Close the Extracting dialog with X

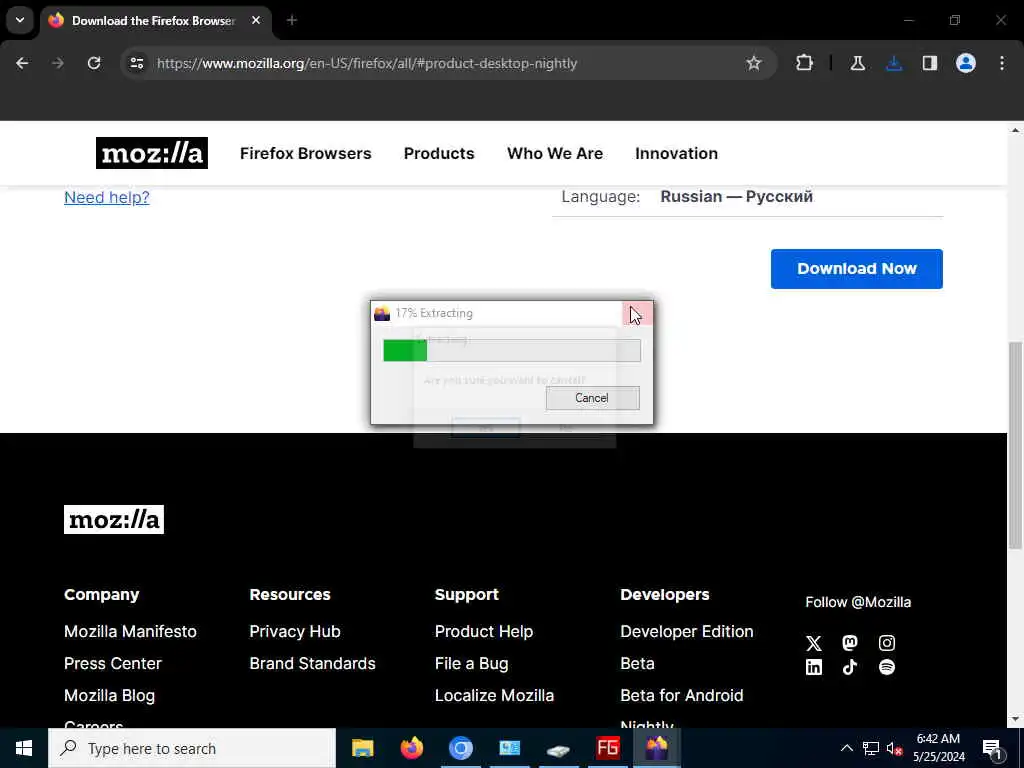point(637,313)
